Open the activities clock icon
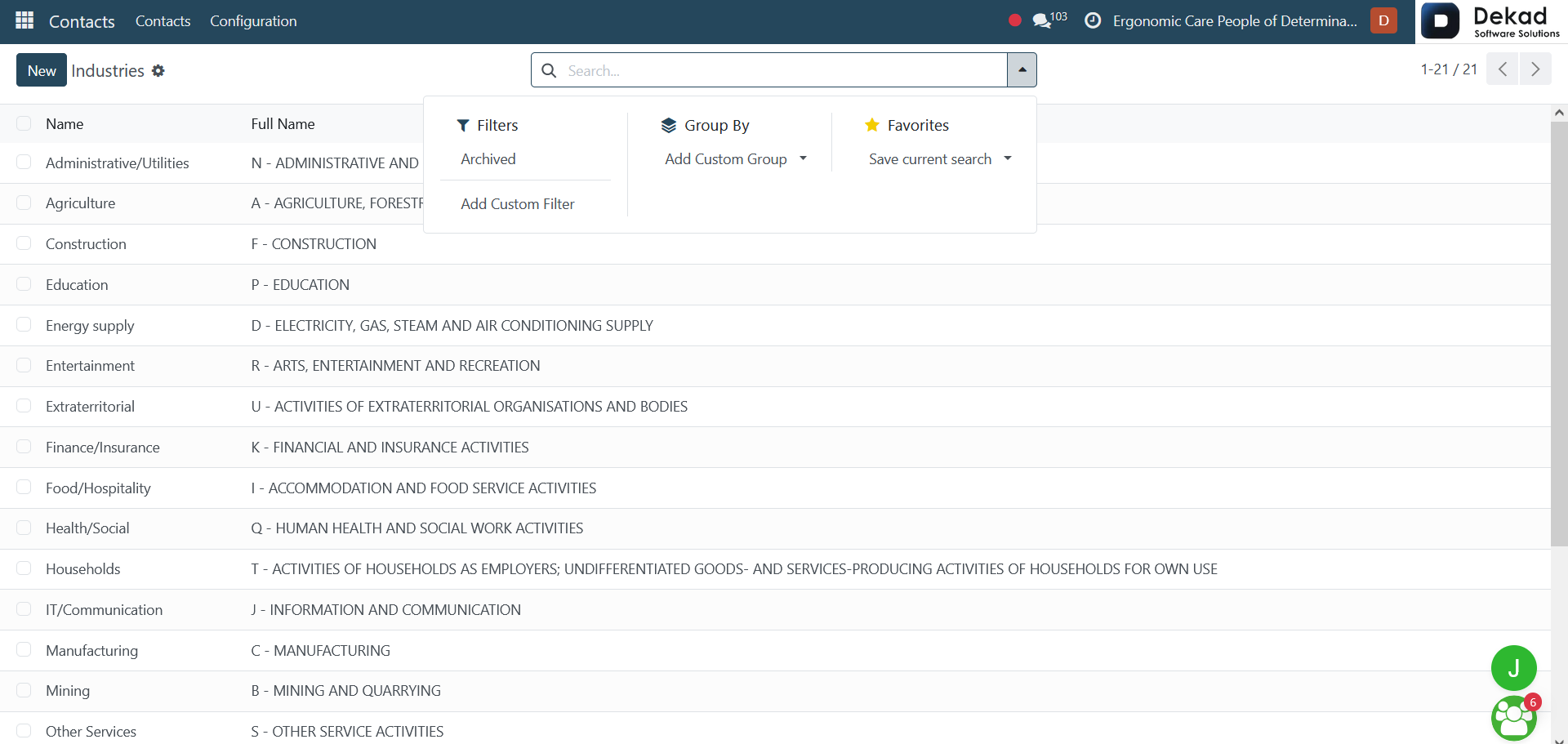 [1093, 20]
